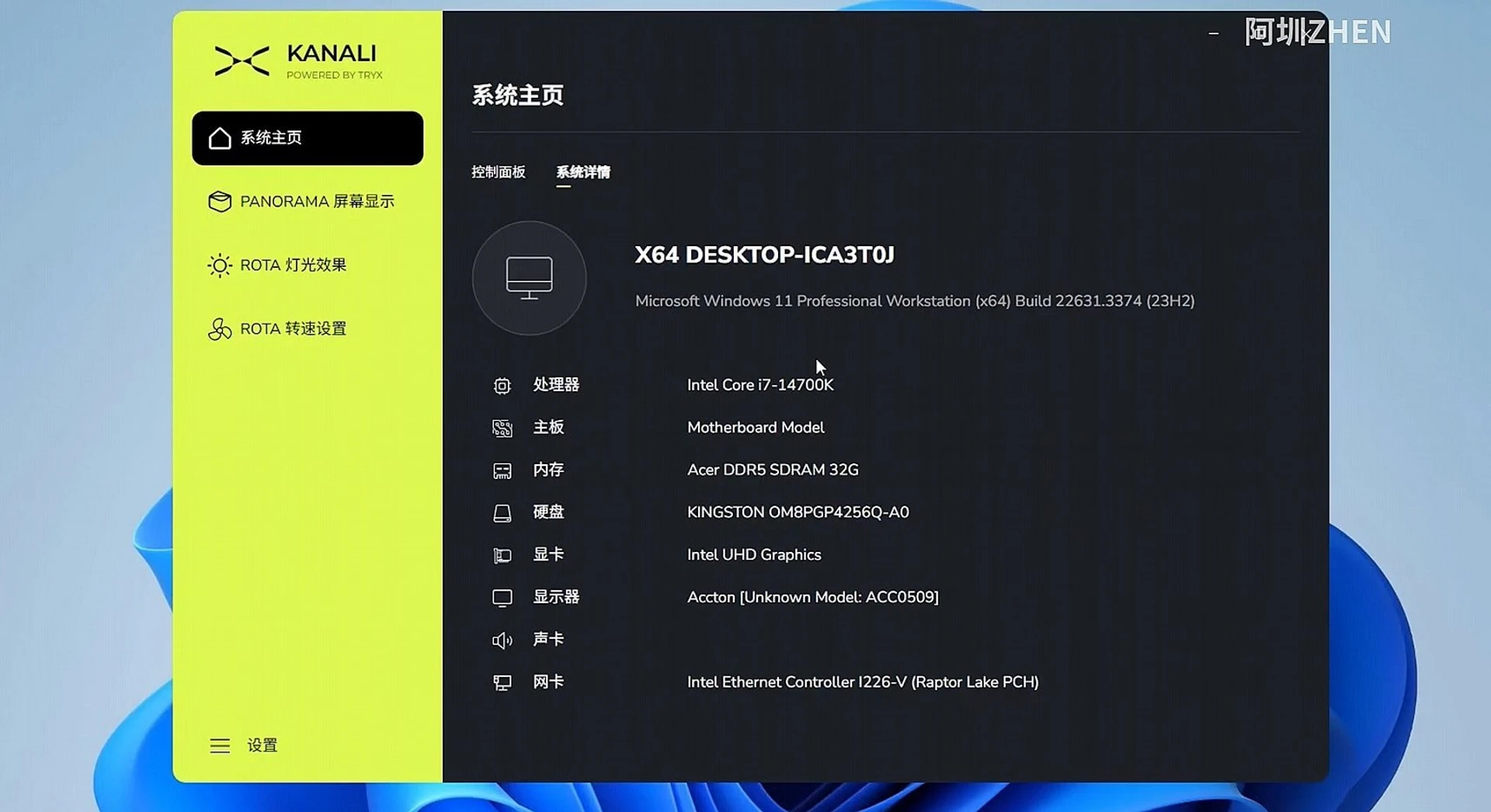Viewport: 1491px width, 812px height.
Task: Select the 系统详情 tab
Action: [583, 172]
